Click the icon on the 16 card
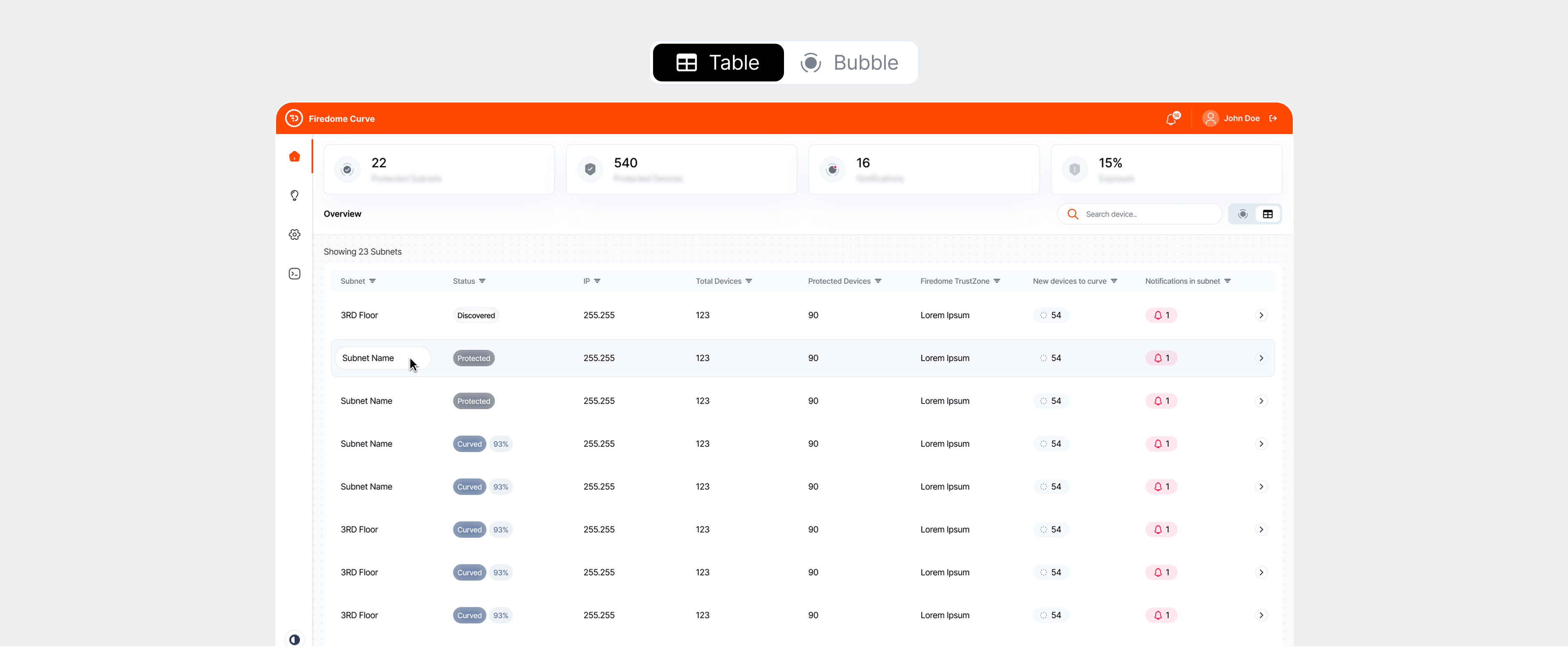 click(832, 169)
